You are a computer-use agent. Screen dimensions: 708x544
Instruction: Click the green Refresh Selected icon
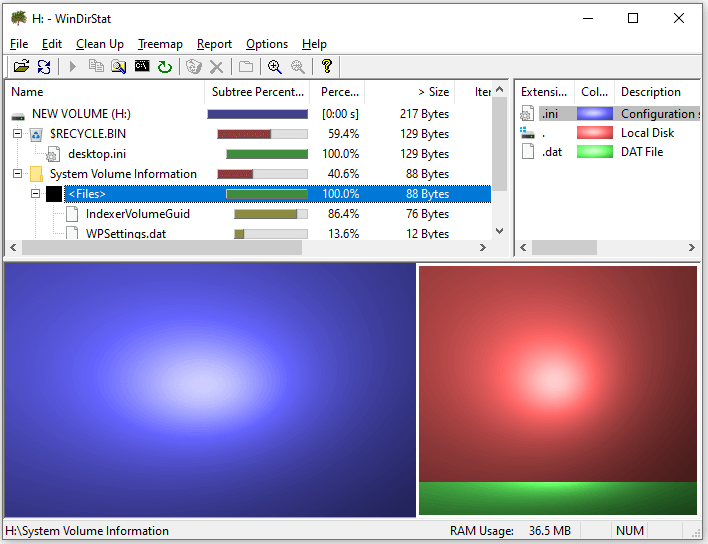(x=165, y=67)
